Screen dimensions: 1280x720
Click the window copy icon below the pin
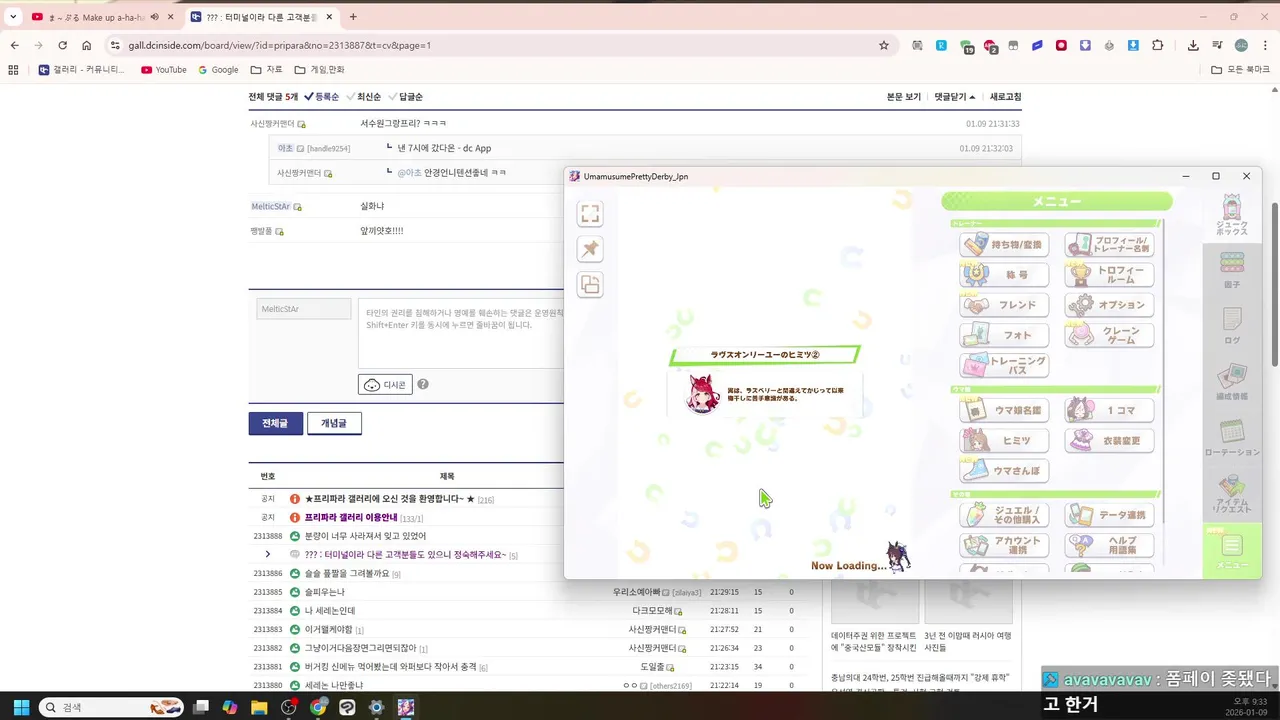[590, 285]
